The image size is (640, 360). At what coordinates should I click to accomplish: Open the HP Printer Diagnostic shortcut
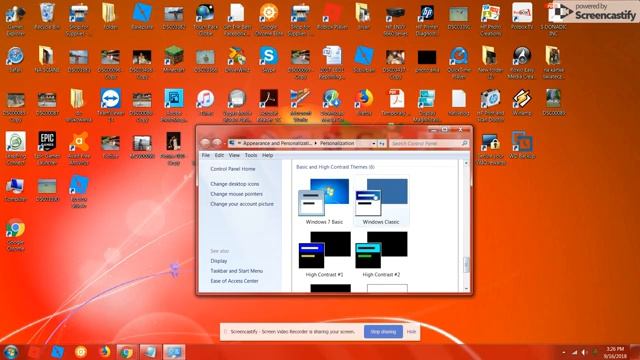(427, 19)
